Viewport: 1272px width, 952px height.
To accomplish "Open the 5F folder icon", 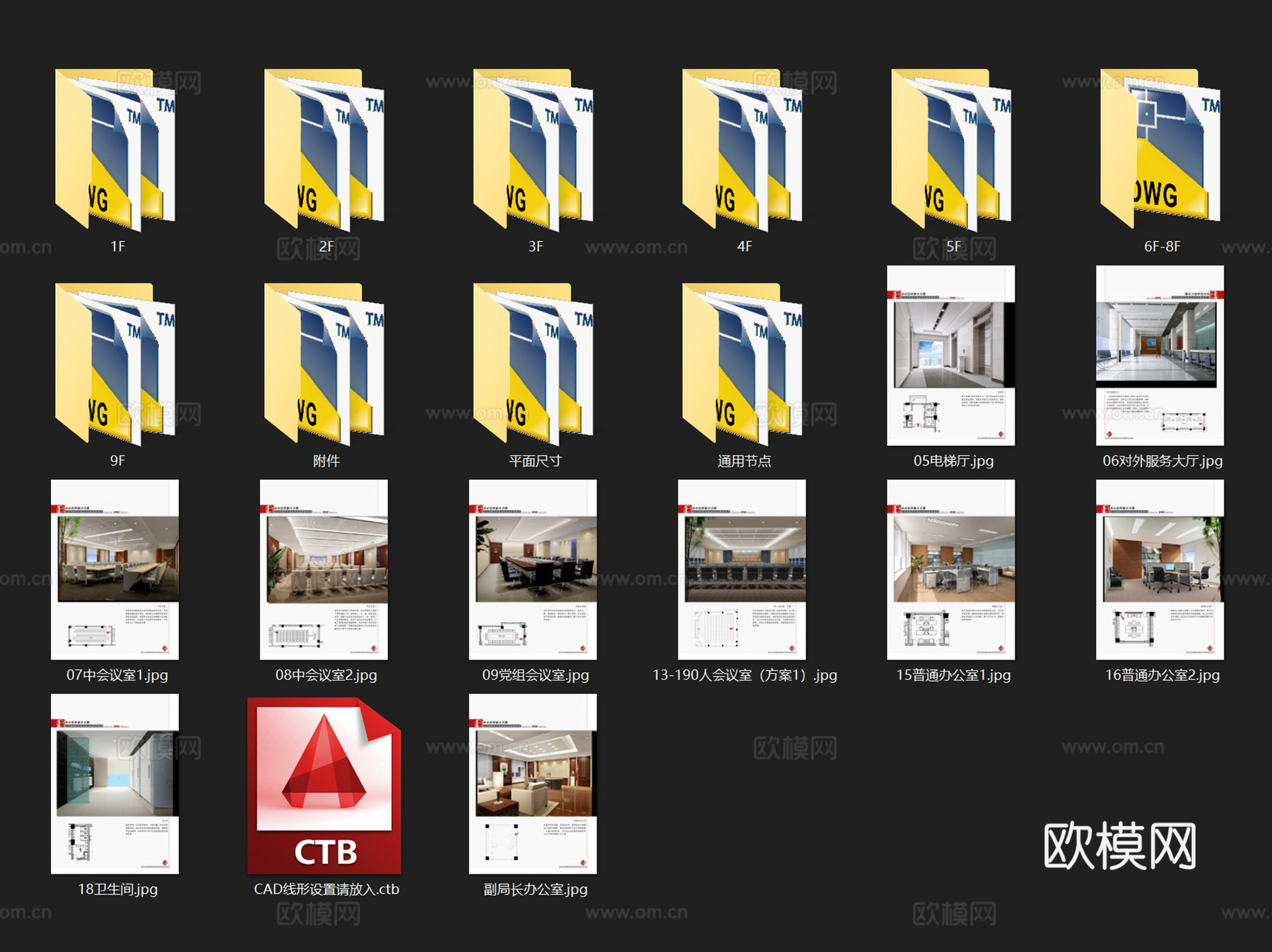I will (952, 150).
